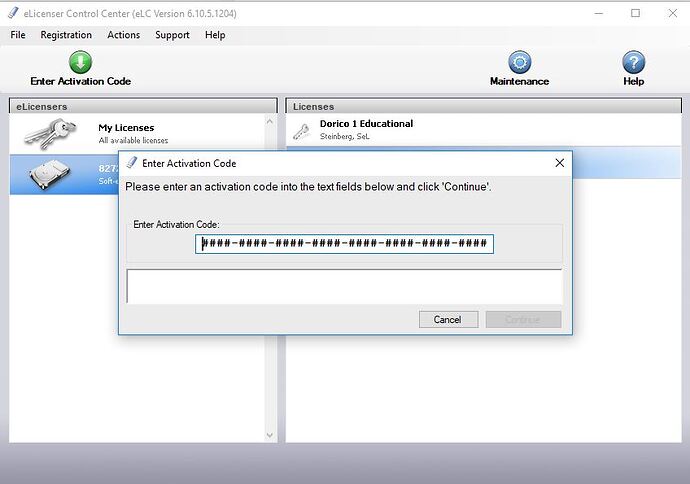
Task: Open the Maintenance gear icon
Action: pyautogui.click(x=519, y=62)
